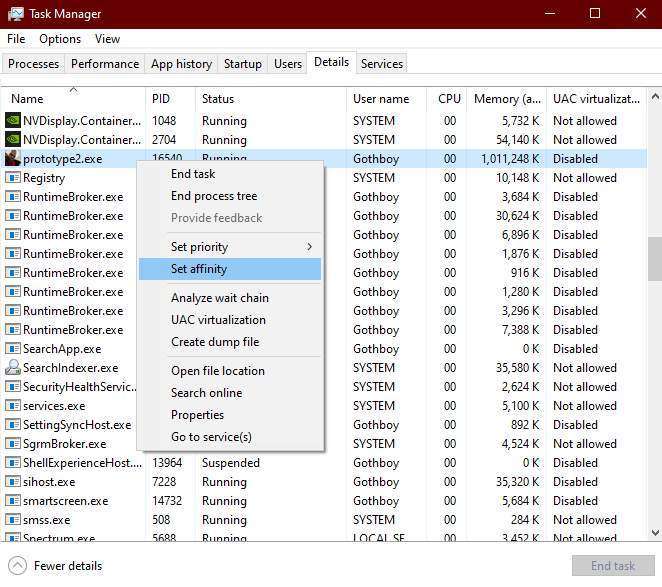Select the PID 7228 cell
Image resolution: width=662 pixels, height=587 pixels.
click(164, 482)
